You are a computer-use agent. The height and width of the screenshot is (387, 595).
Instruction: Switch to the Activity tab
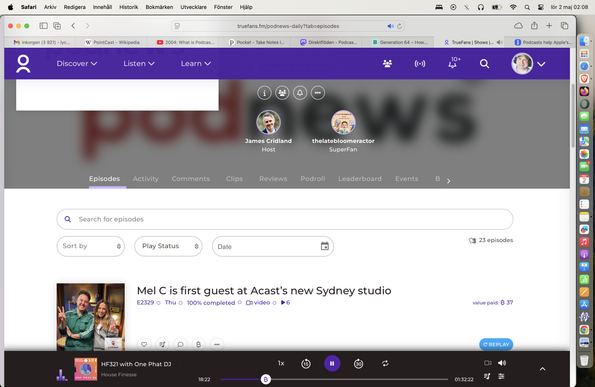(145, 179)
